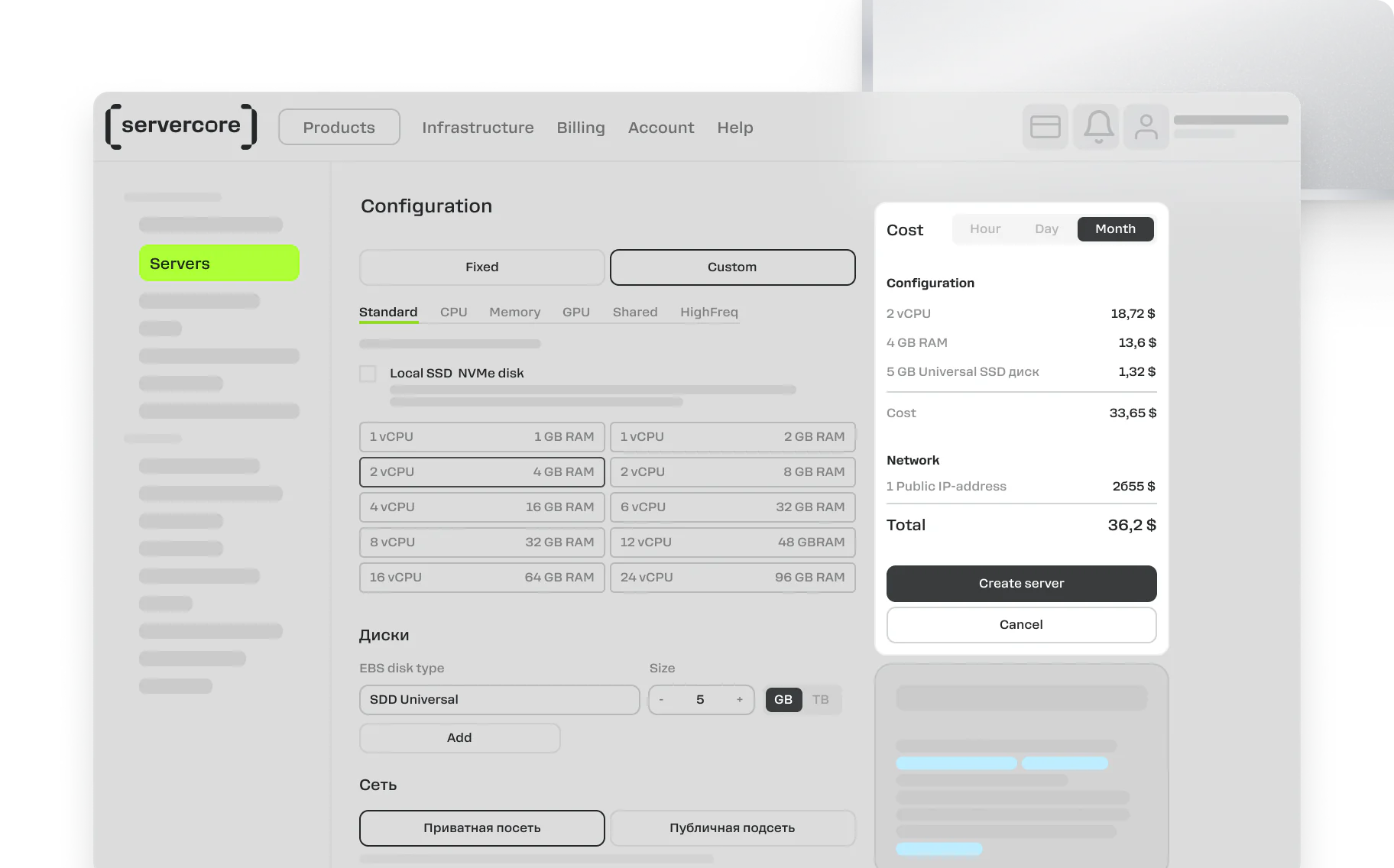Switch to the HighFreq tab
Image resolution: width=1394 pixels, height=868 pixels.
pyautogui.click(x=709, y=312)
